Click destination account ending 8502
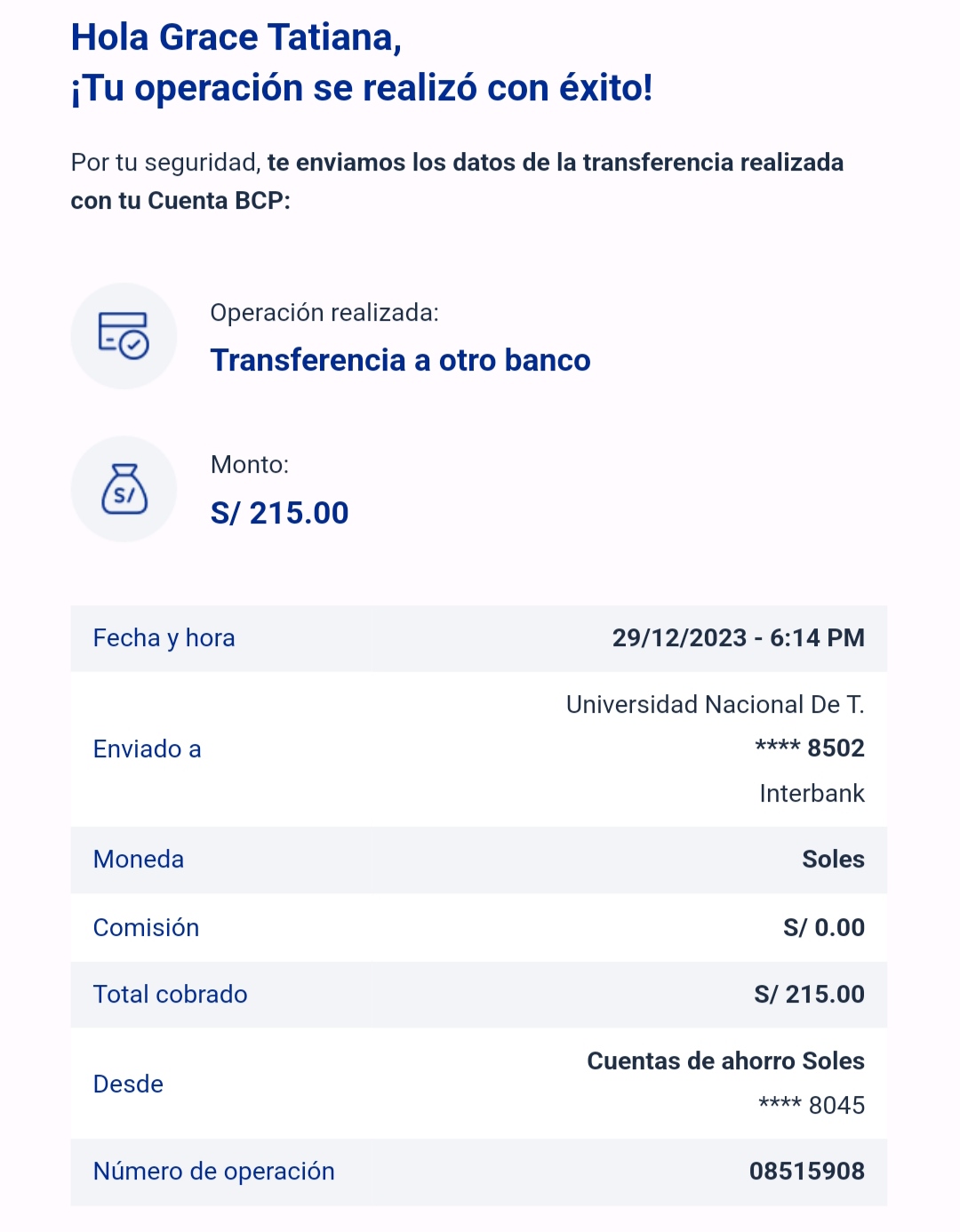The height and width of the screenshot is (1232, 960). tap(809, 748)
